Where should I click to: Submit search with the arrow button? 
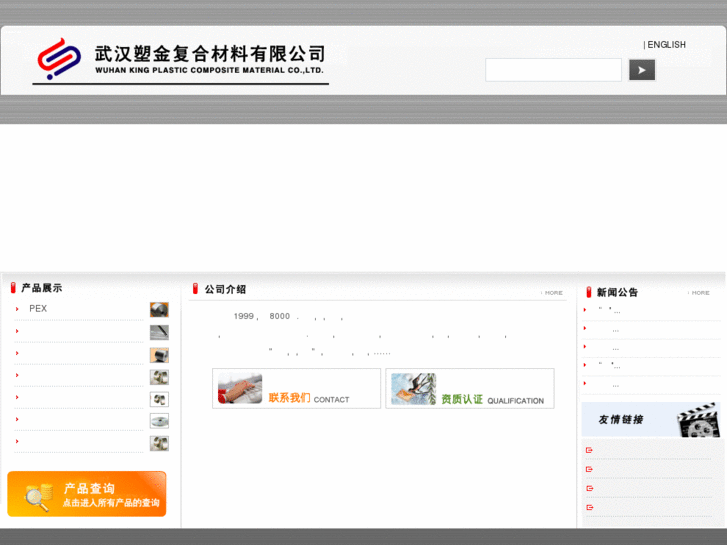pos(642,70)
